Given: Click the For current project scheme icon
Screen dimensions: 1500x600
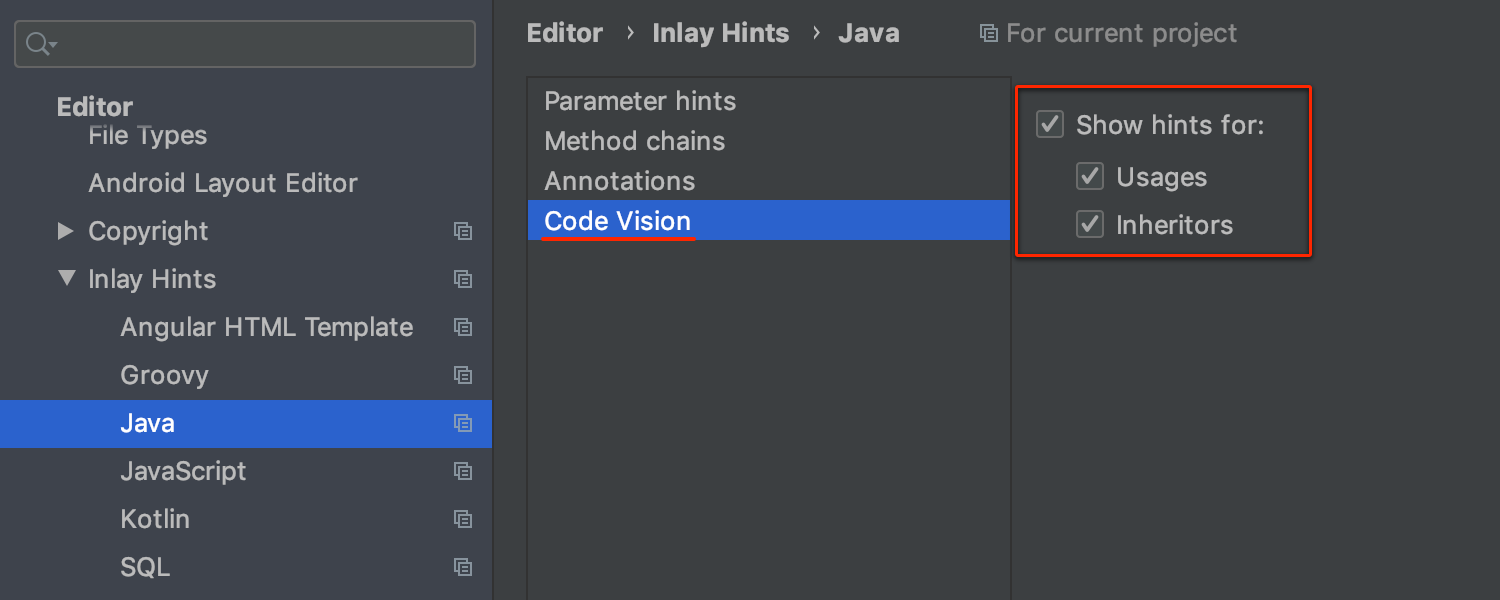Looking at the screenshot, I should 988,32.
